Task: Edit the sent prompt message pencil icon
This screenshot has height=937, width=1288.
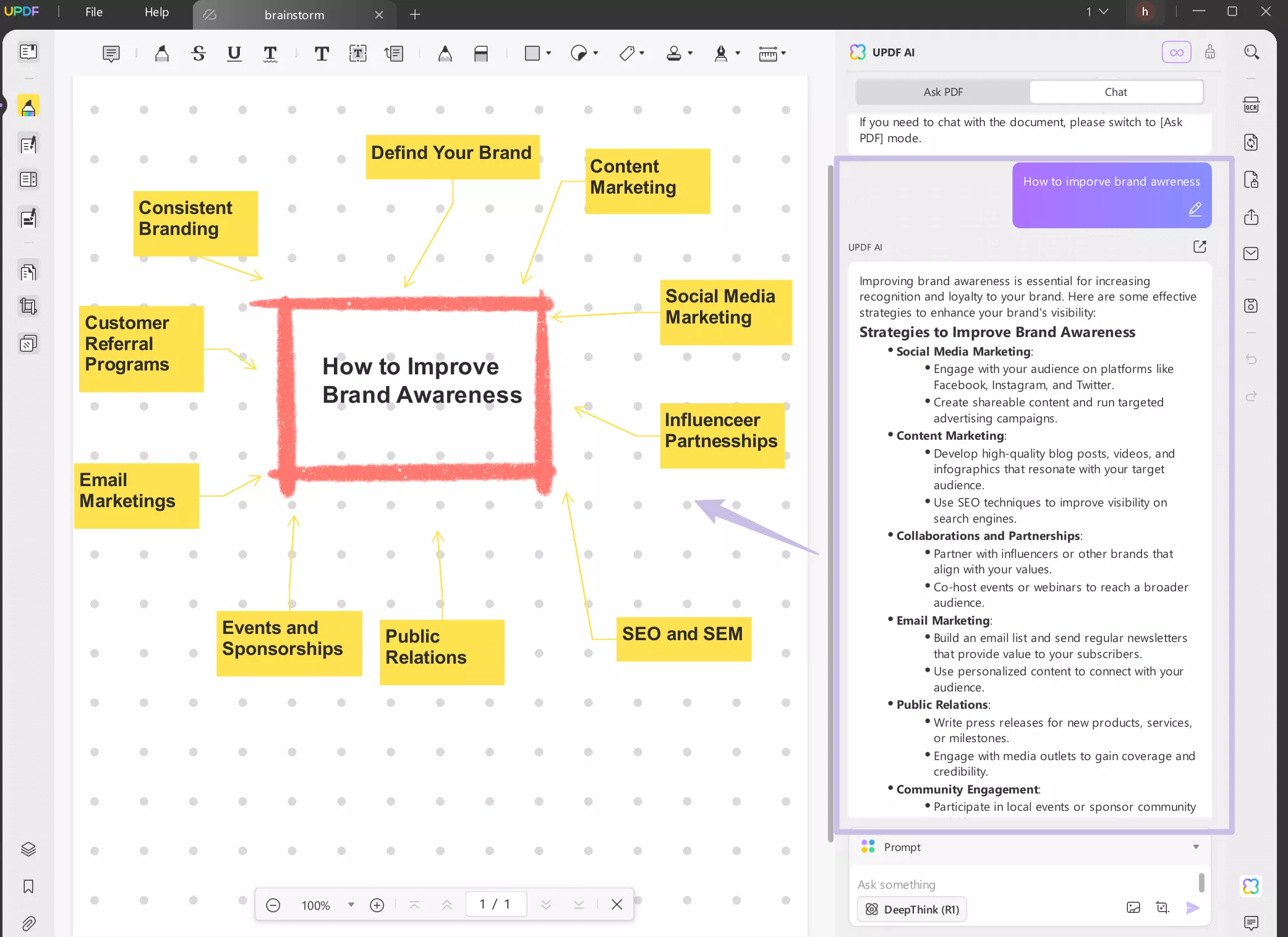Action: pos(1195,210)
